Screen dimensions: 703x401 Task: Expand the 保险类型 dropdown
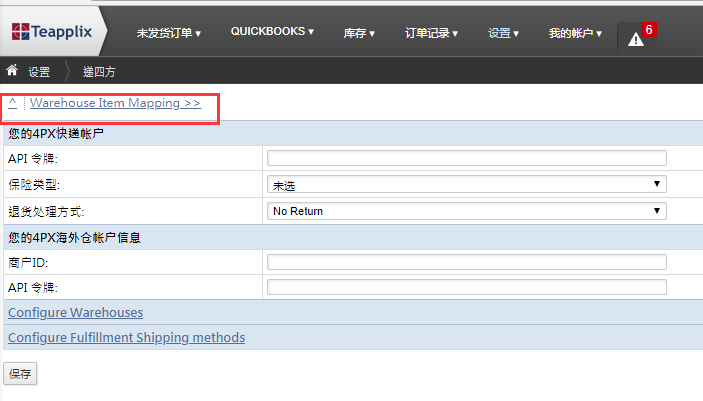pos(467,184)
